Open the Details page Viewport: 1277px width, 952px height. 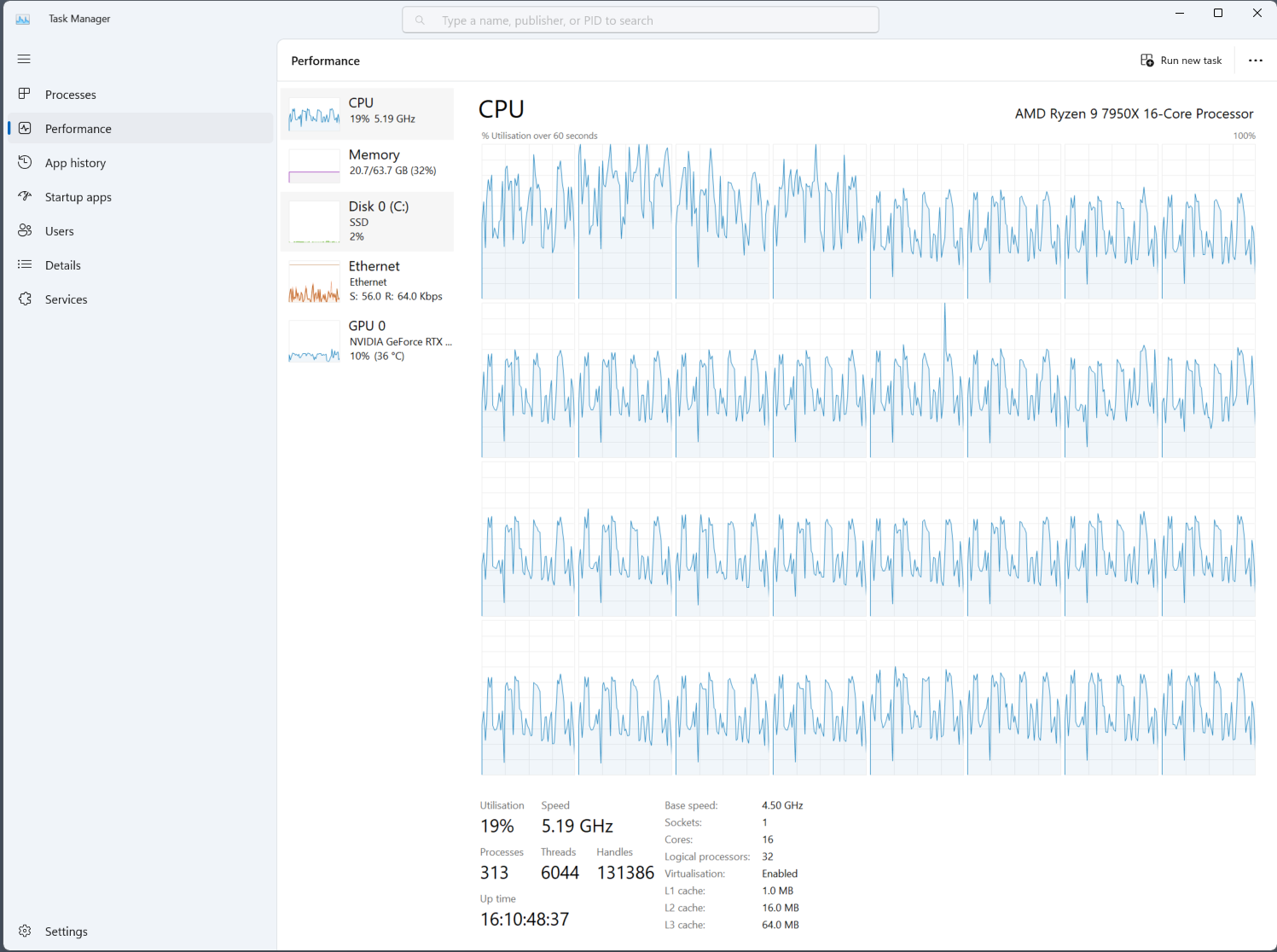(x=63, y=264)
